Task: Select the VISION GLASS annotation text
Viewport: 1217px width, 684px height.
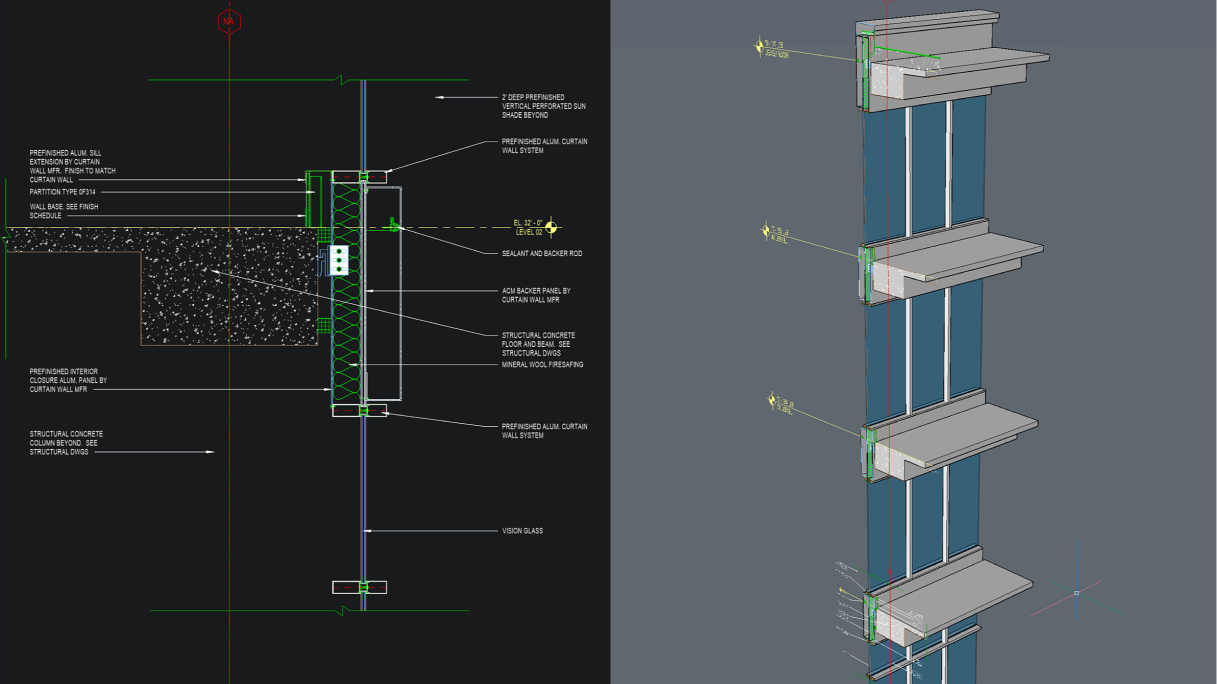Action: pyautogui.click(x=523, y=531)
